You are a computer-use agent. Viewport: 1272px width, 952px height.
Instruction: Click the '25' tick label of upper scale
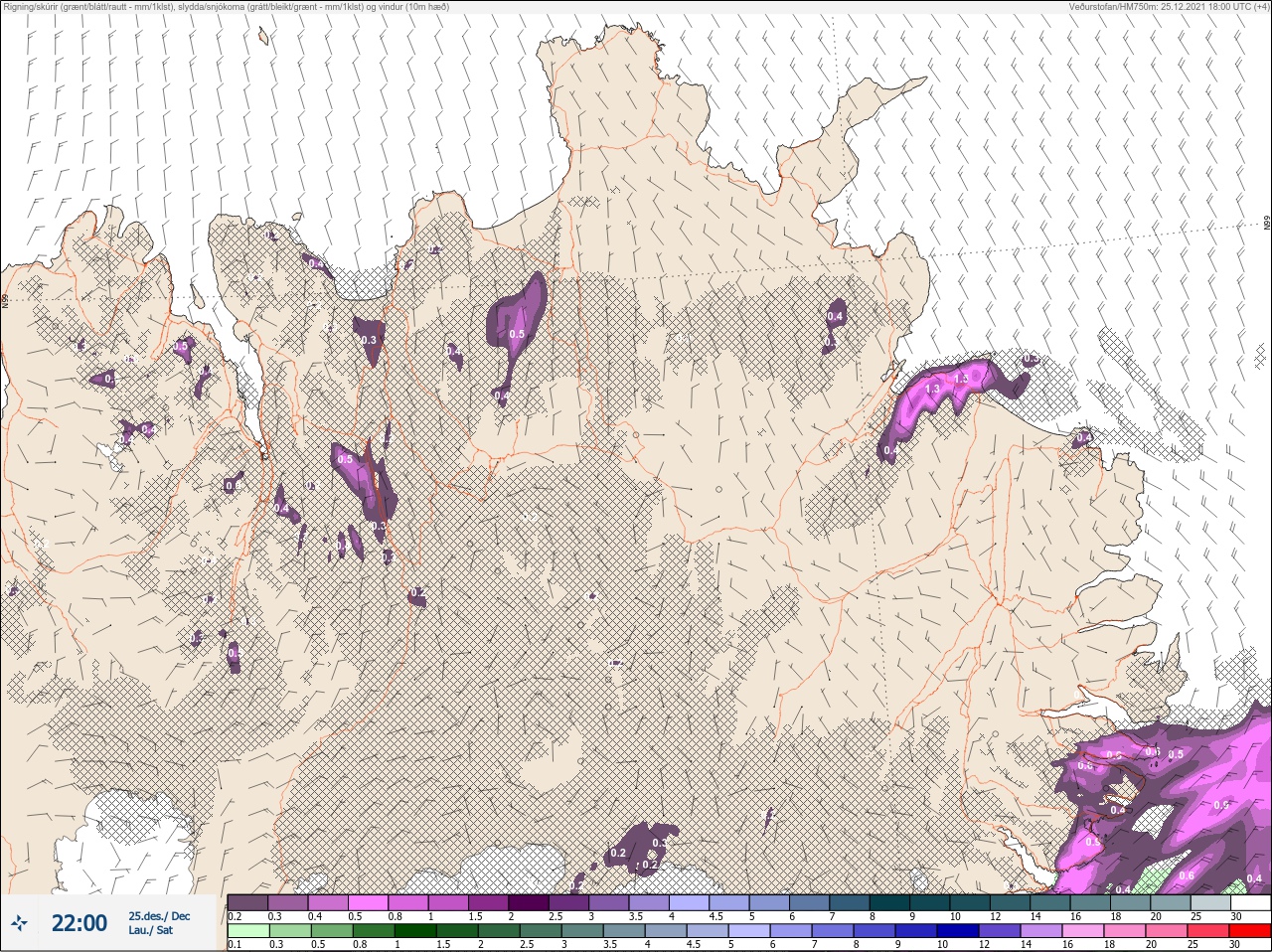[1195, 916]
